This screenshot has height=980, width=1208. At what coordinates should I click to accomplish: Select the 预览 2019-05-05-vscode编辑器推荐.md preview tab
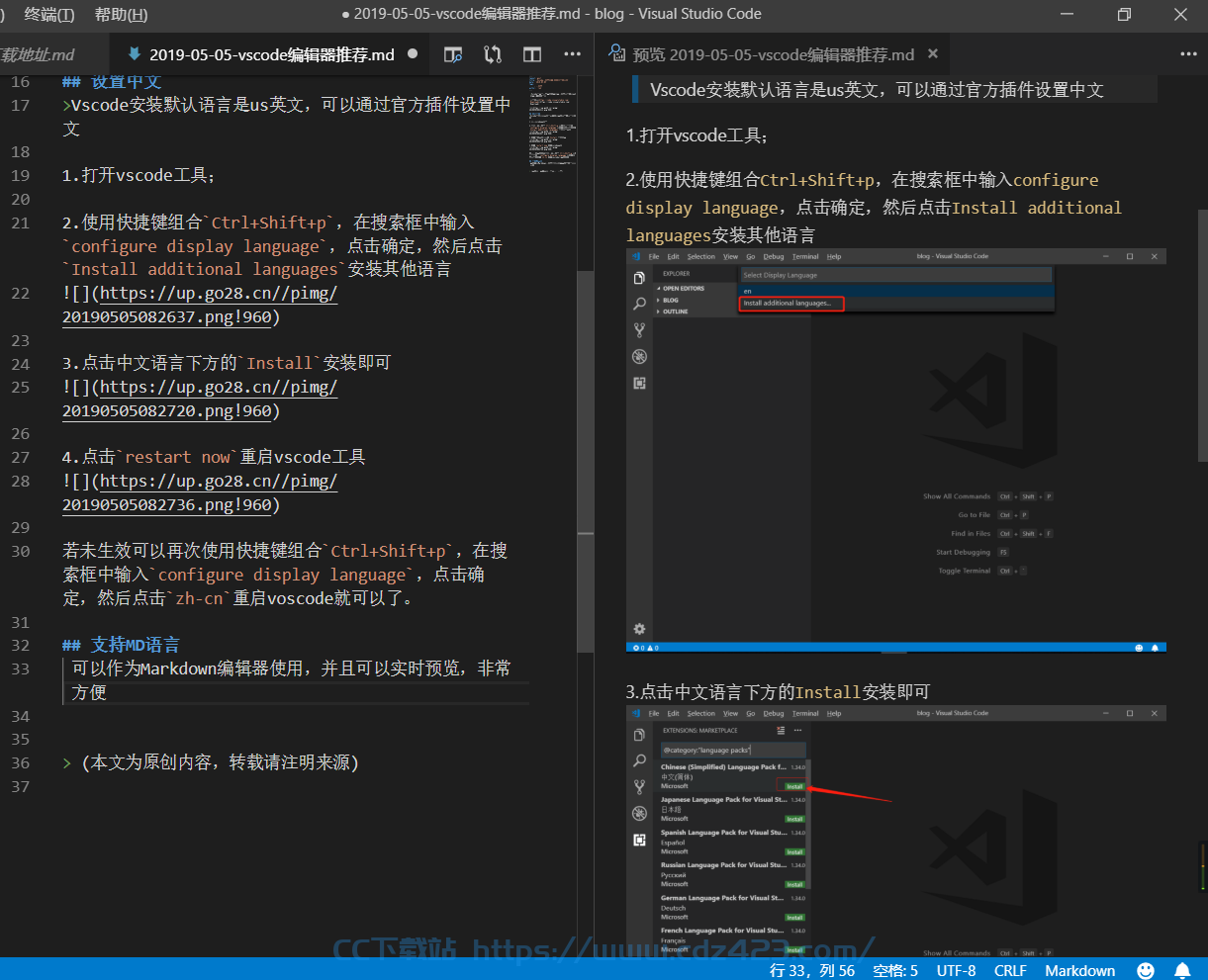773,54
